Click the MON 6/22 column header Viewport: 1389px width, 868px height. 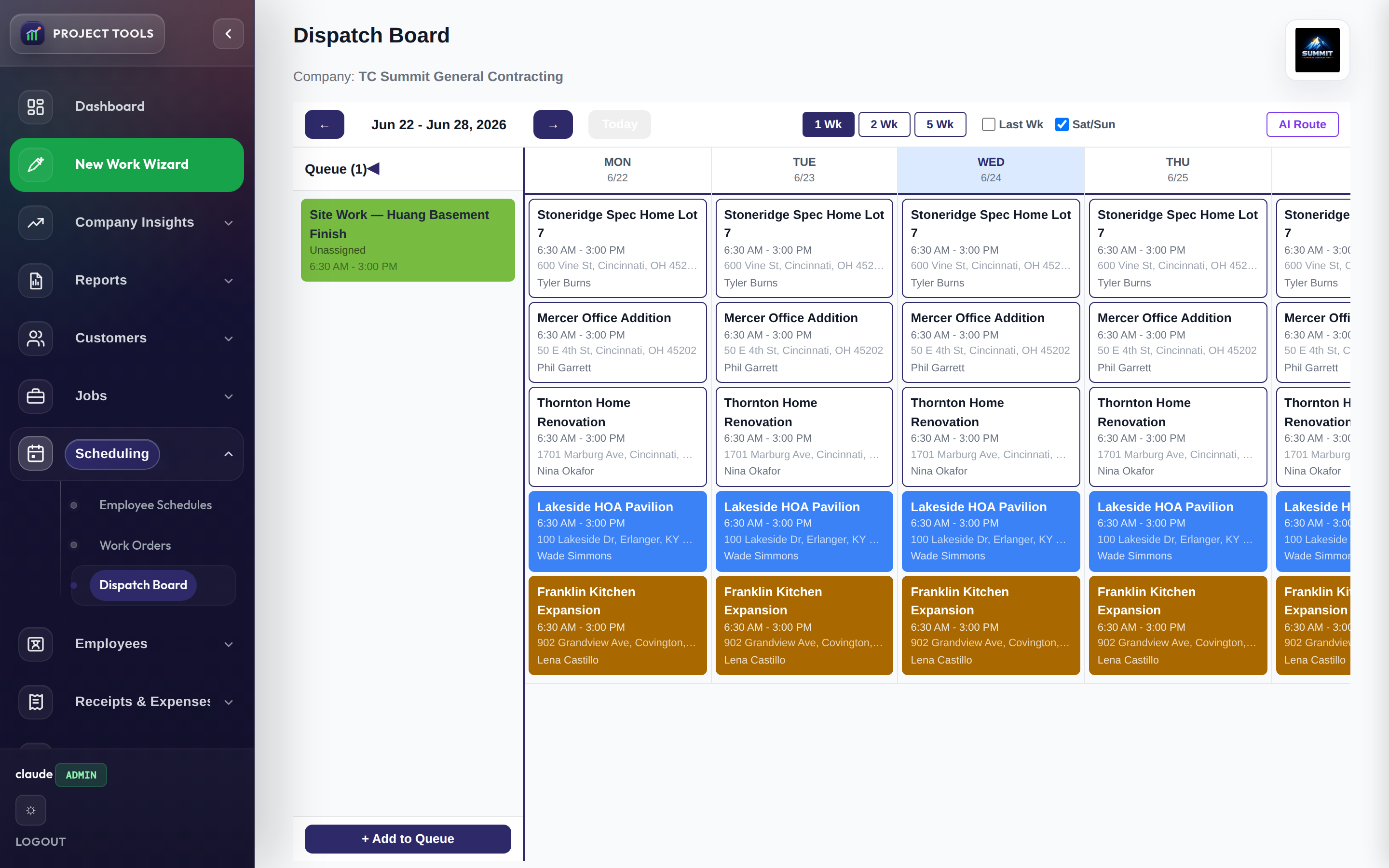[618, 170]
